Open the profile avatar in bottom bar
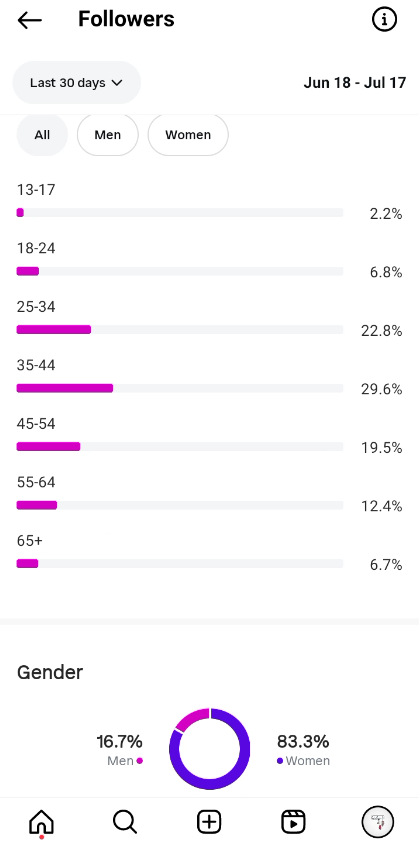 click(x=378, y=822)
